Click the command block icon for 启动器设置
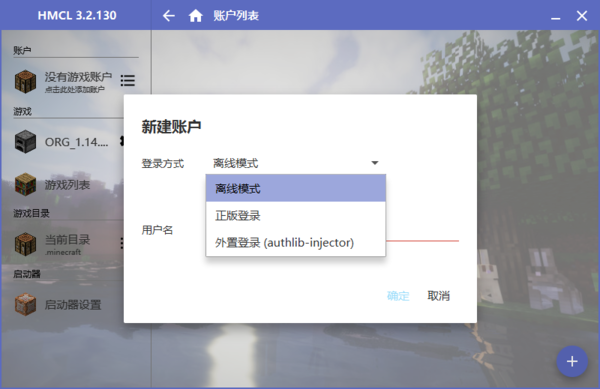The width and height of the screenshot is (600, 389). click(x=25, y=304)
